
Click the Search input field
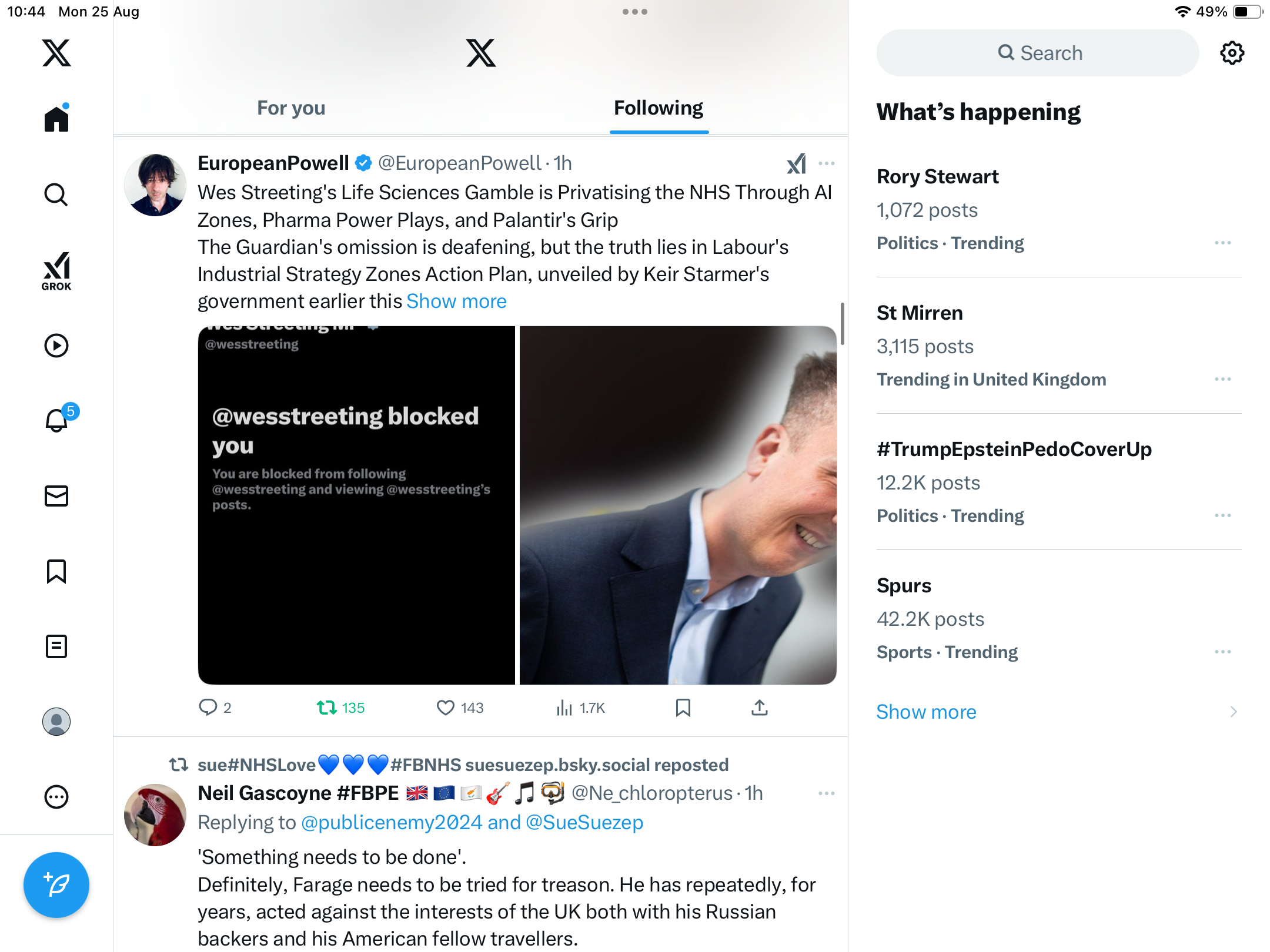[x=1038, y=53]
